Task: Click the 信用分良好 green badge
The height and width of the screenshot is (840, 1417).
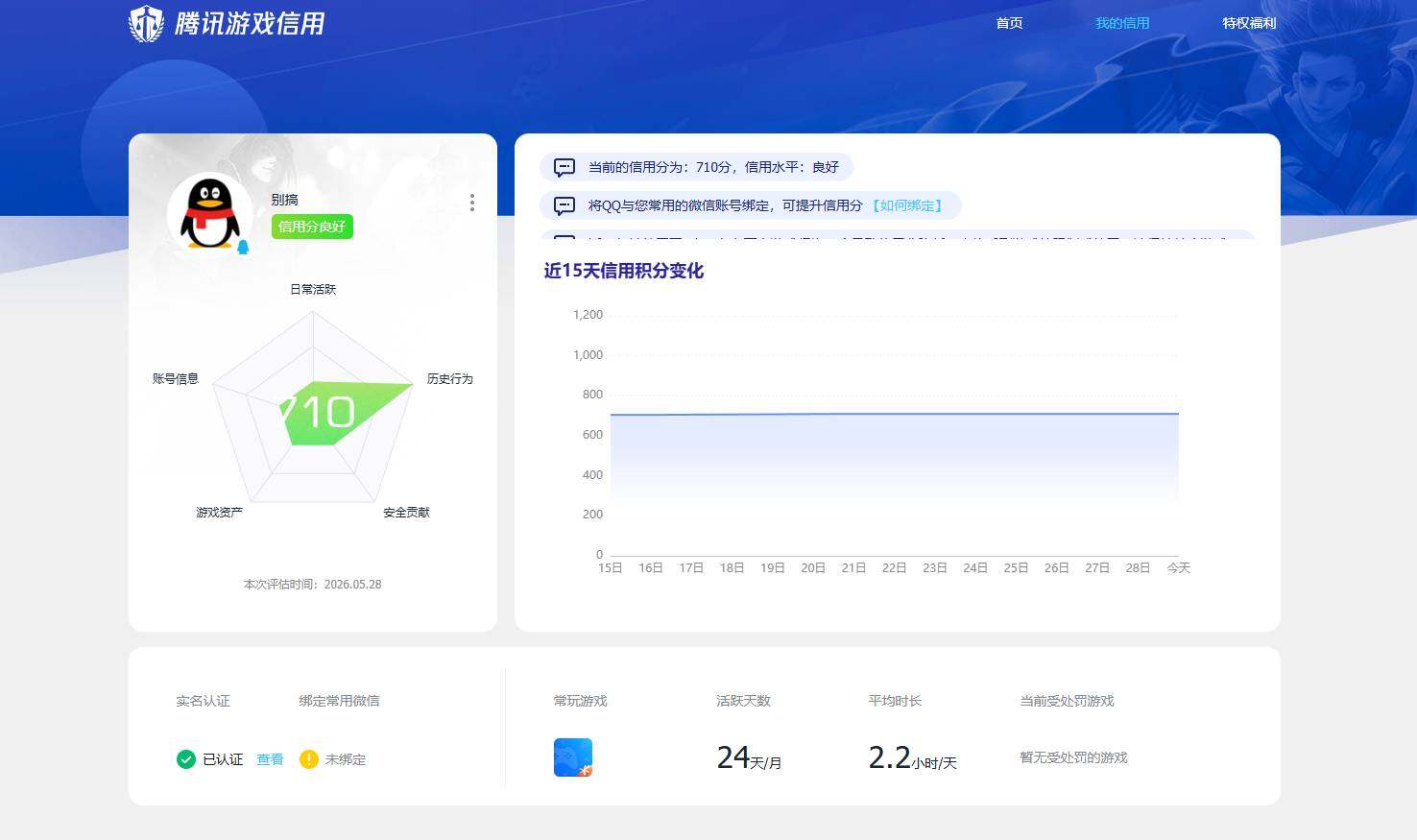Action: tap(312, 227)
